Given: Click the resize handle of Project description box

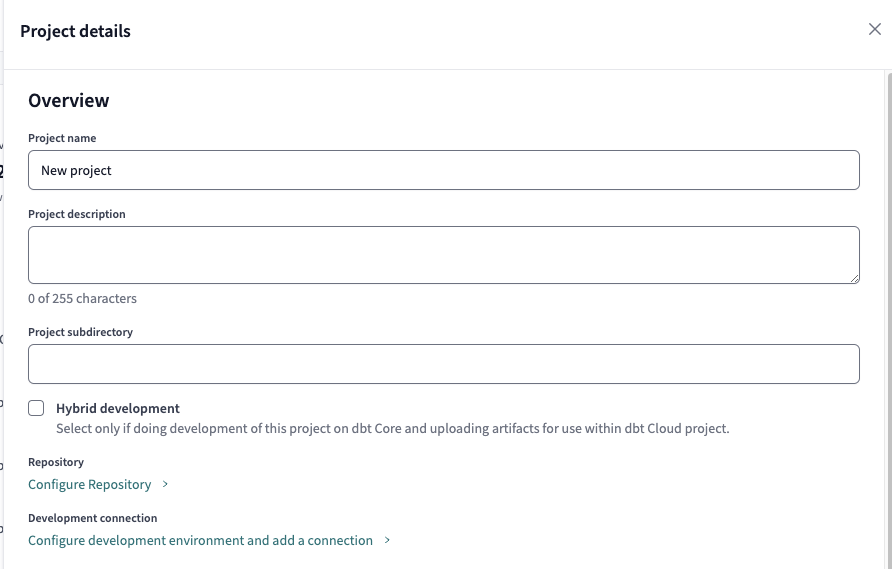Looking at the screenshot, I should coord(854,278).
